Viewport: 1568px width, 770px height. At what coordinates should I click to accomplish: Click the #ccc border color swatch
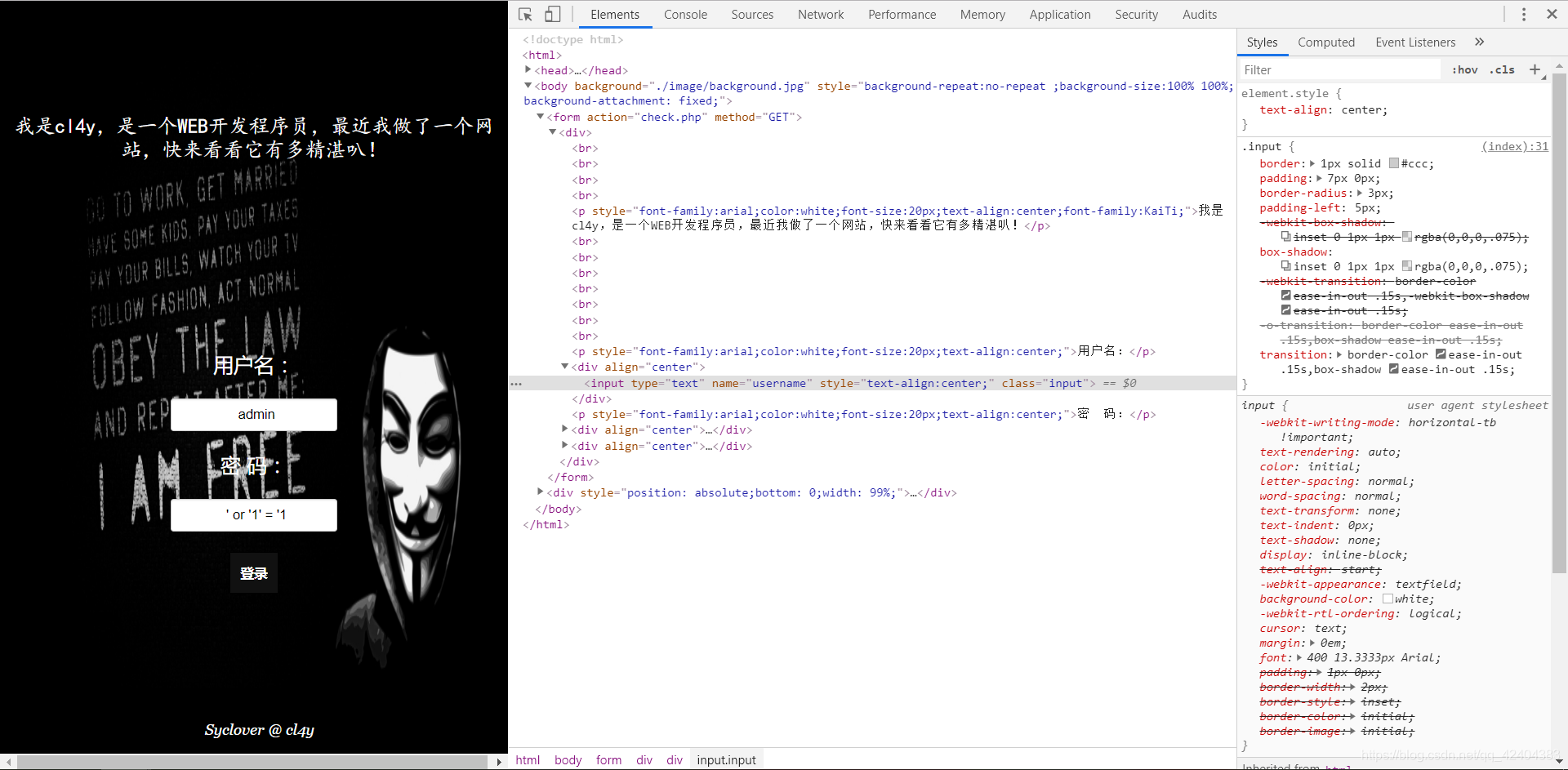1394,163
